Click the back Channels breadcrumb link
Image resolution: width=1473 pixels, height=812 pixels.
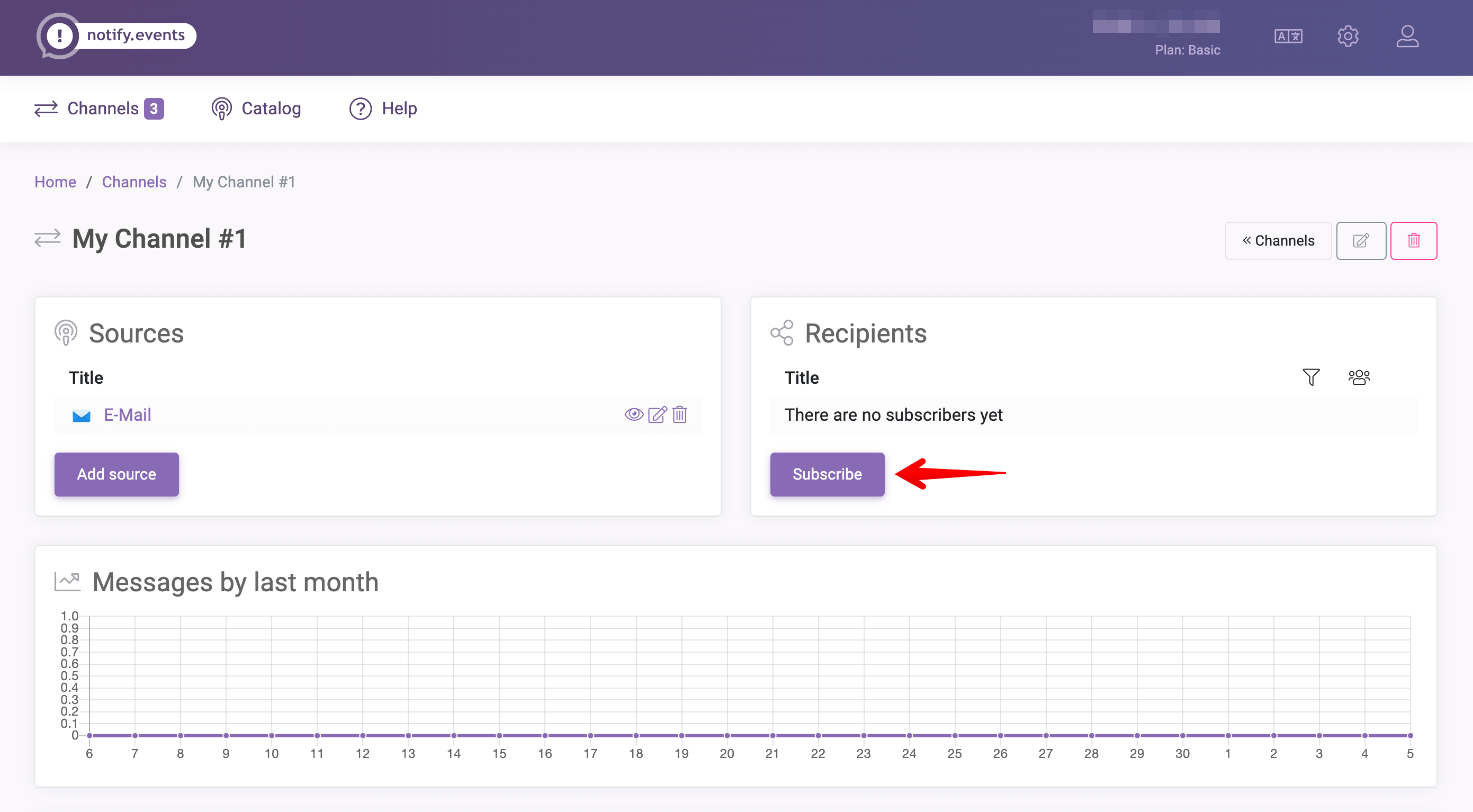pos(134,181)
